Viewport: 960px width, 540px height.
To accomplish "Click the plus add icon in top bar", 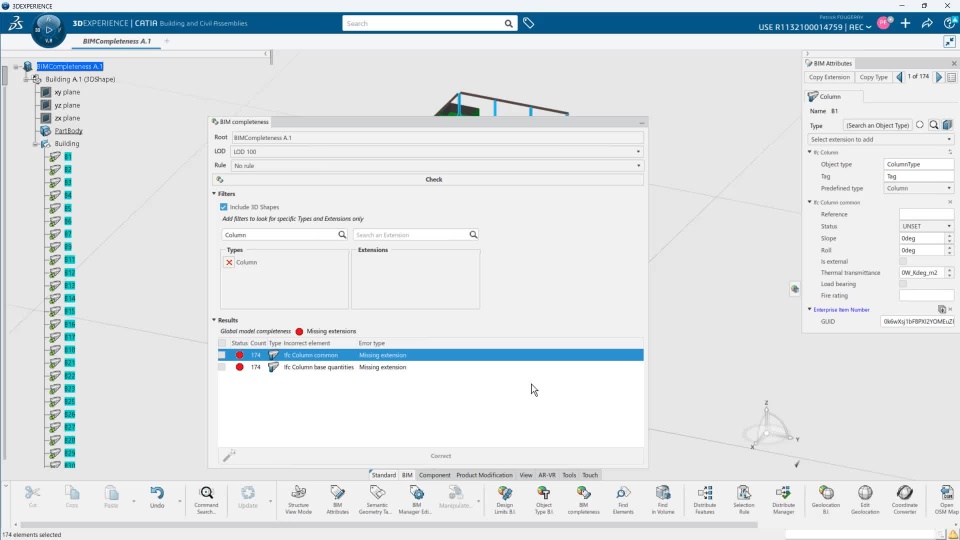I will pyautogui.click(x=906, y=23).
